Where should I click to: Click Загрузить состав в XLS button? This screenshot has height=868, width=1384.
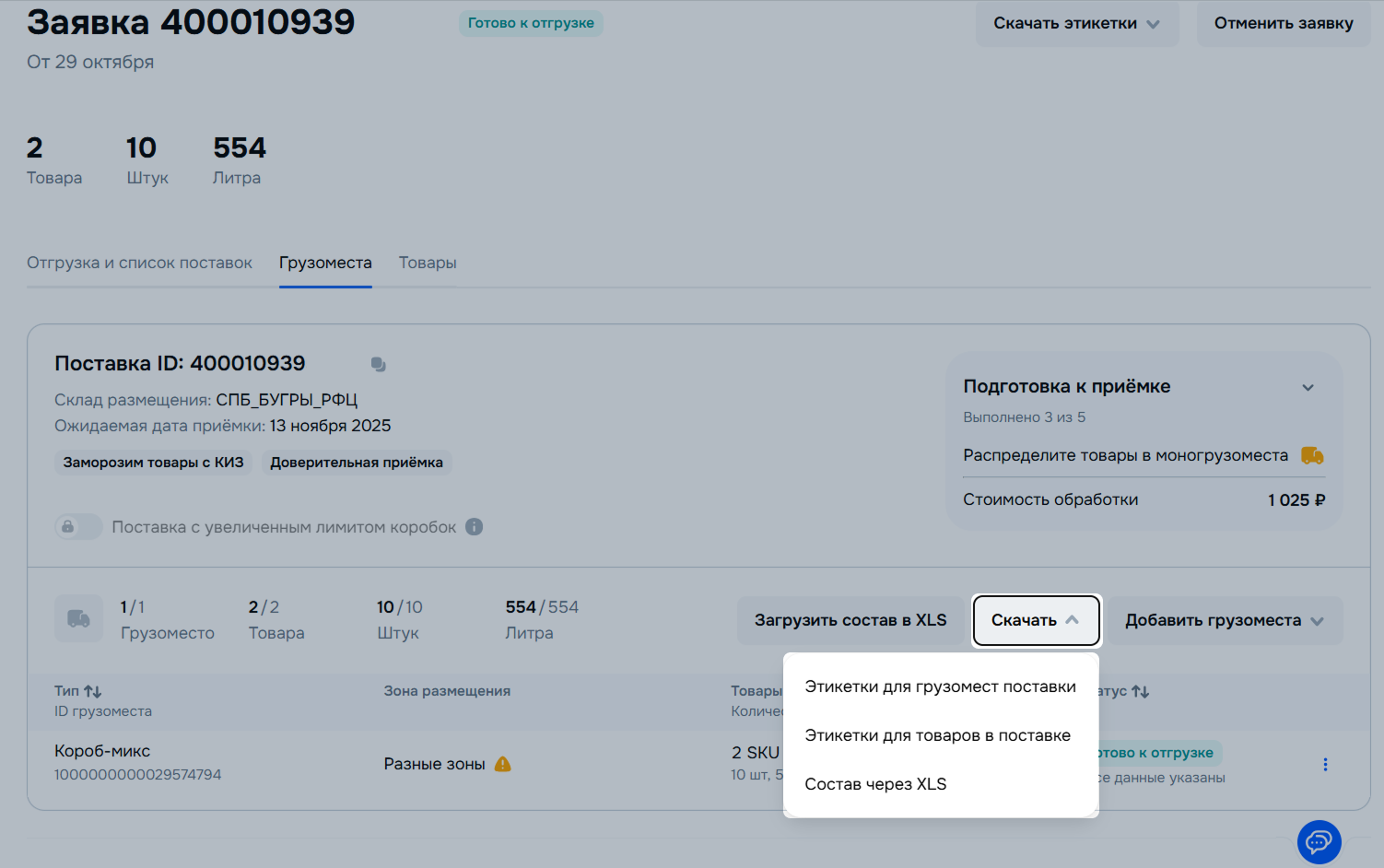[x=850, y=620]
